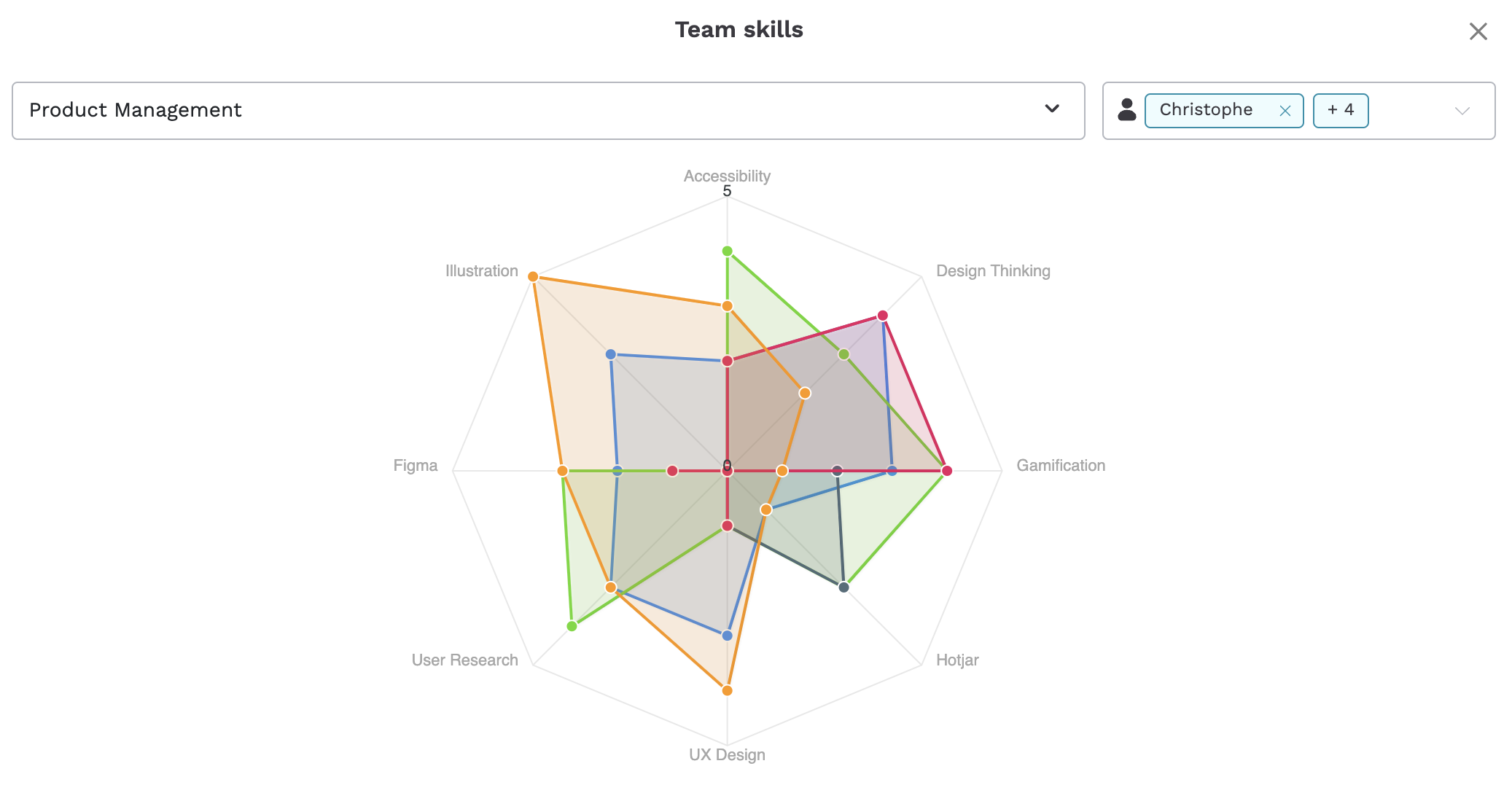The width and height of the screenshot is (1512, 793).
Task: Click the green User Research data point
Action: [x=572, y=626]
